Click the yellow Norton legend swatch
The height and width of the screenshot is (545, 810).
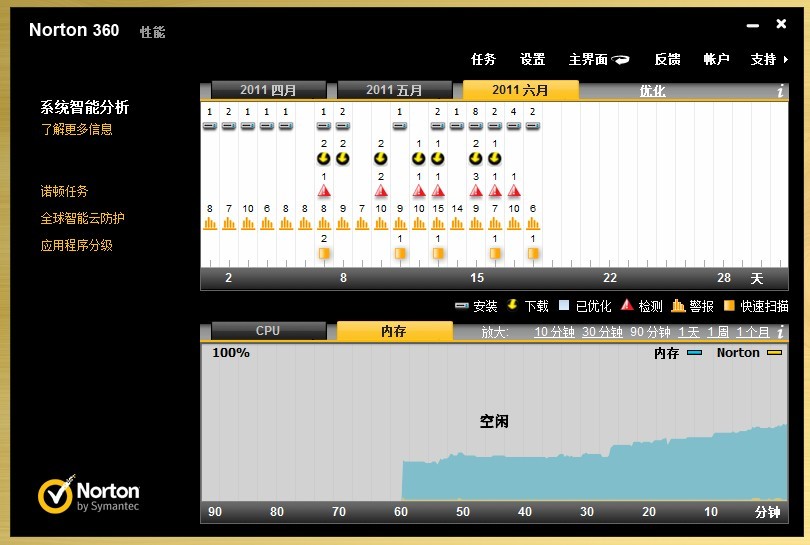(x=774, y=353)
